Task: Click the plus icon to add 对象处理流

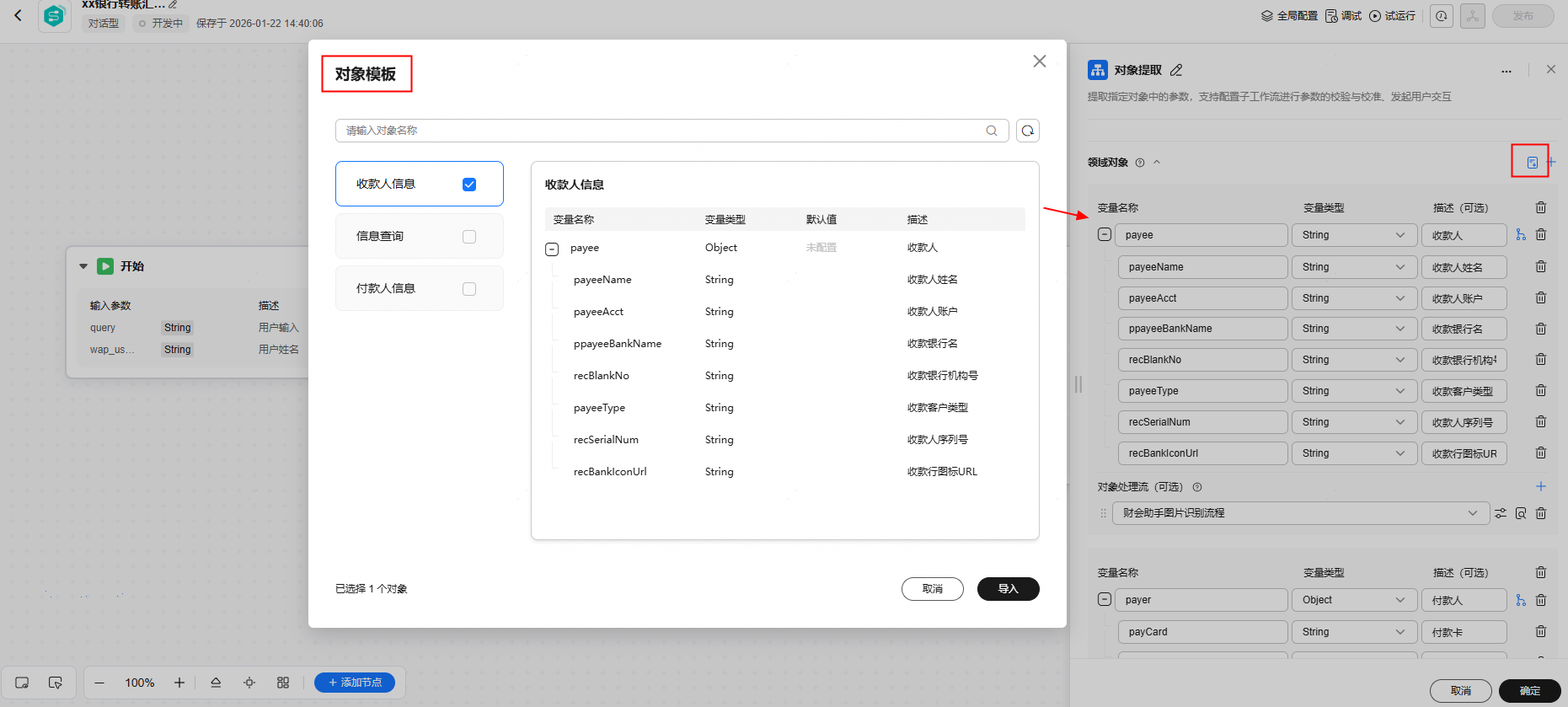Action: click(1541, 486)
